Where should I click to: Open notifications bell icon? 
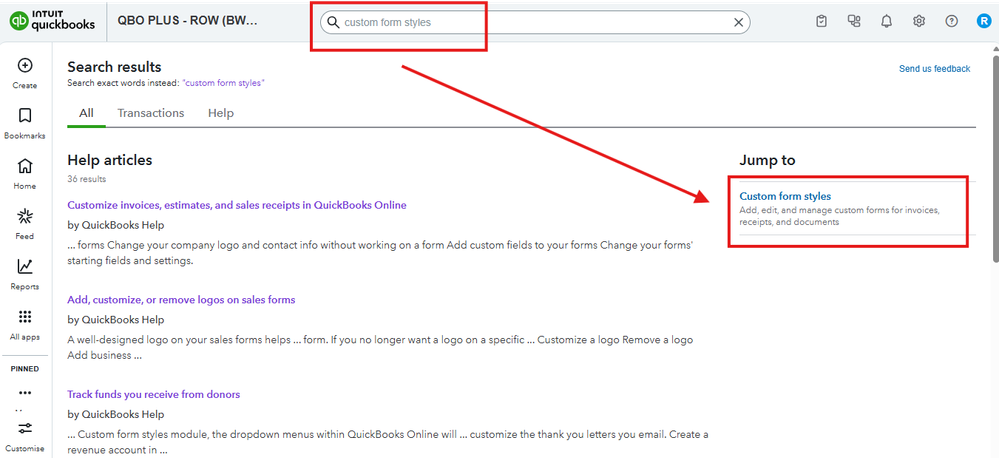tap(886, 22)
